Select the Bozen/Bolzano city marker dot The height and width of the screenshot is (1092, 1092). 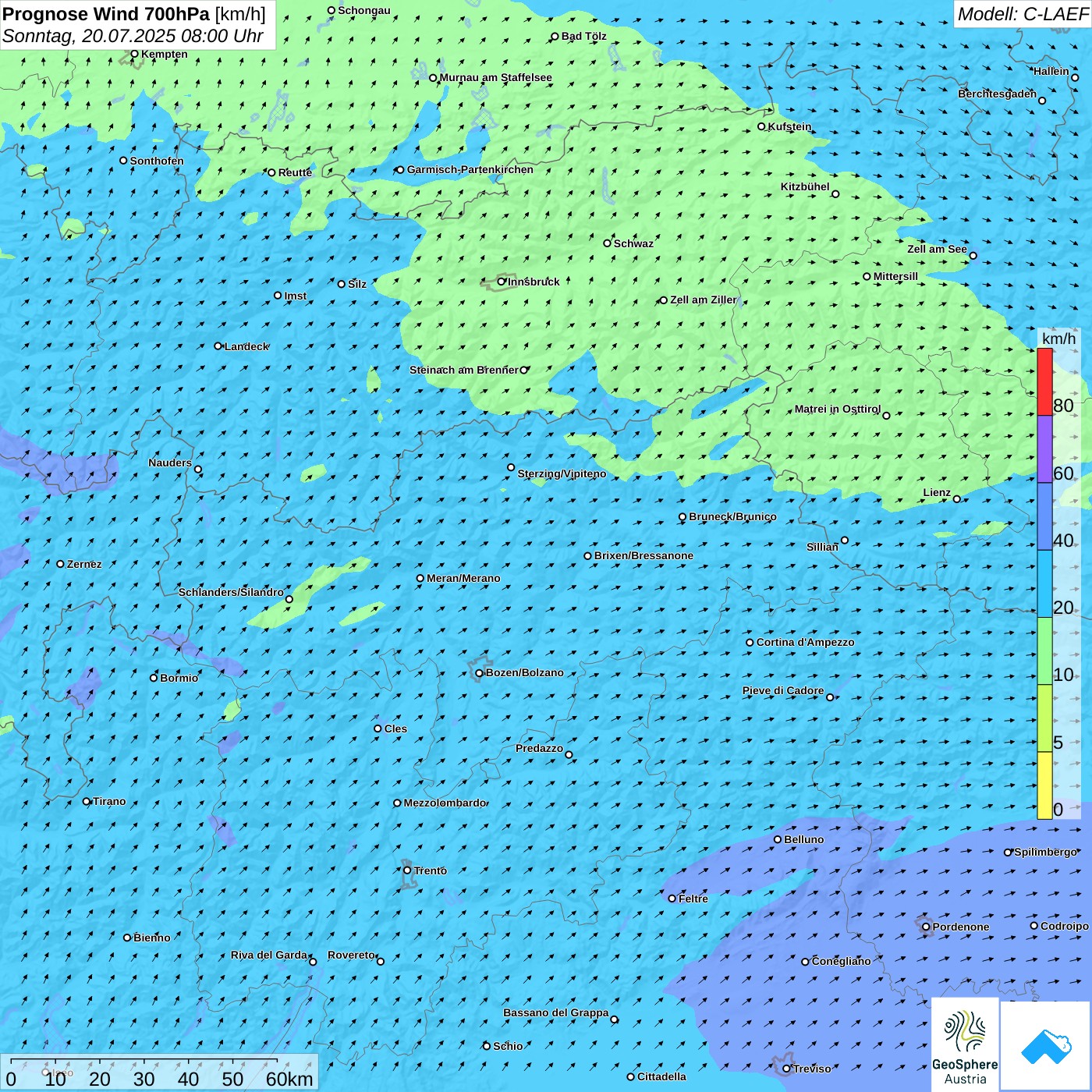479,673
